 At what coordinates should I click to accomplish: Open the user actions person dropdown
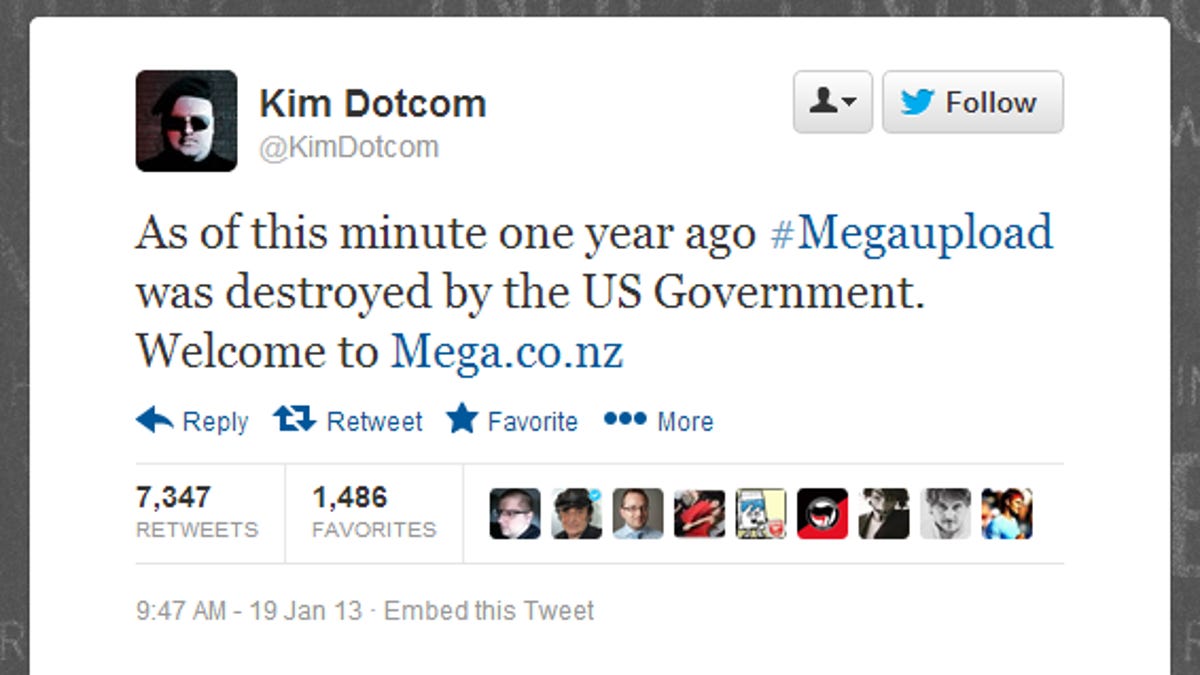832,102
